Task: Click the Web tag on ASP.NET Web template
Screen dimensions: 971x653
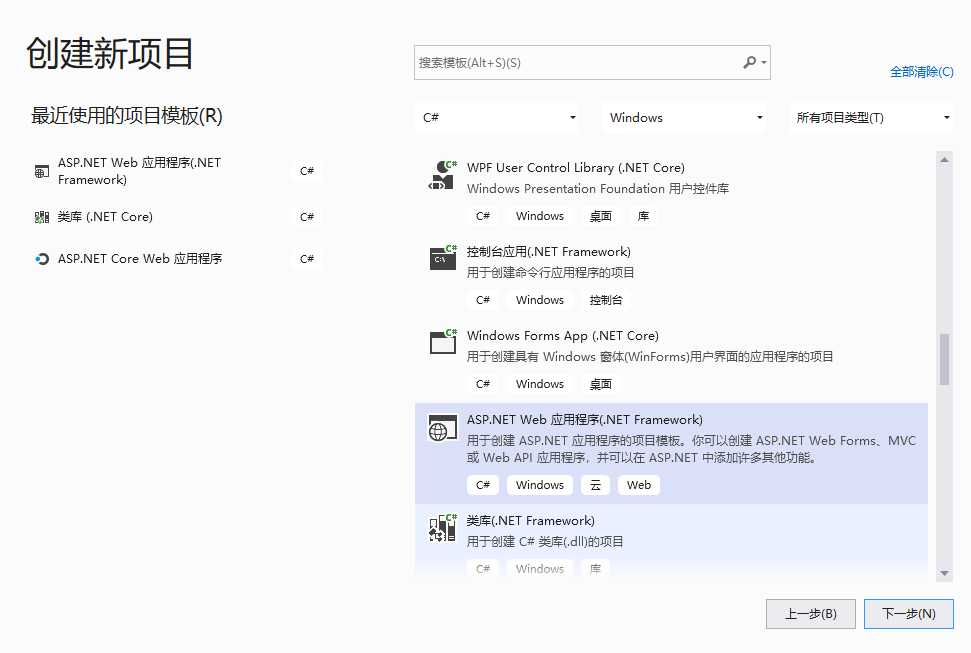Action: [x=638, y=485]
